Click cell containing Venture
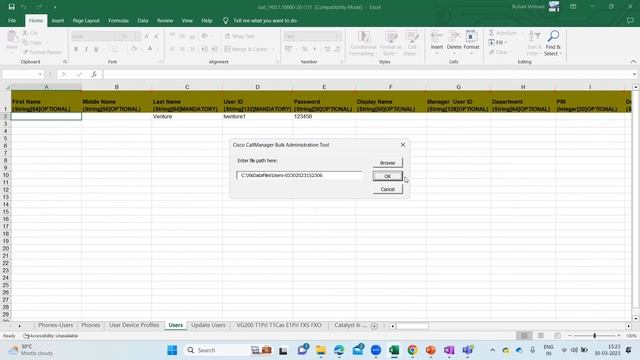This screenshot has width=640, height=360. pos(187,116)
